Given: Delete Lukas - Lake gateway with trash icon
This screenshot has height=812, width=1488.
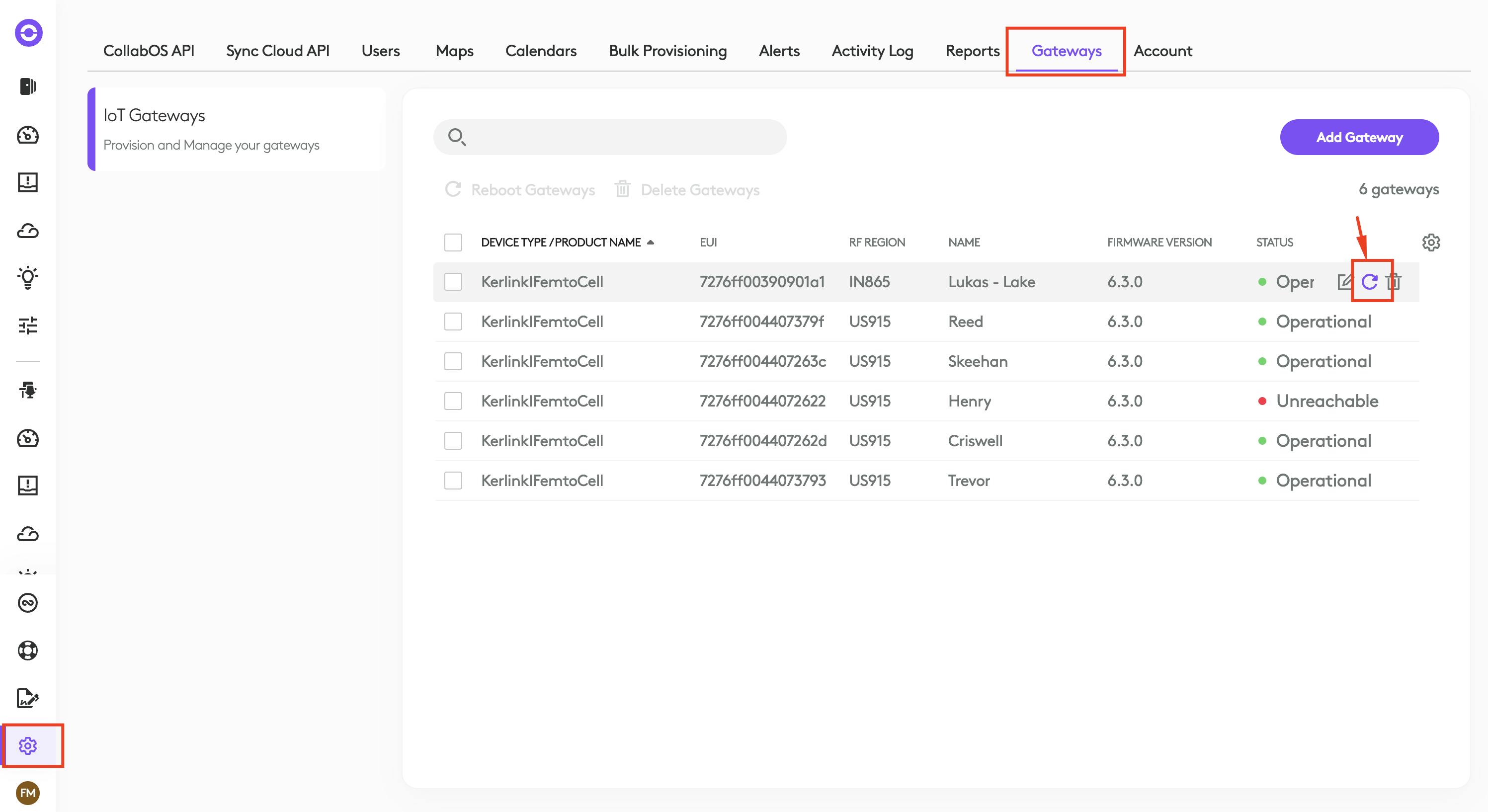Looking at the screenshot, I should 1396,282.
